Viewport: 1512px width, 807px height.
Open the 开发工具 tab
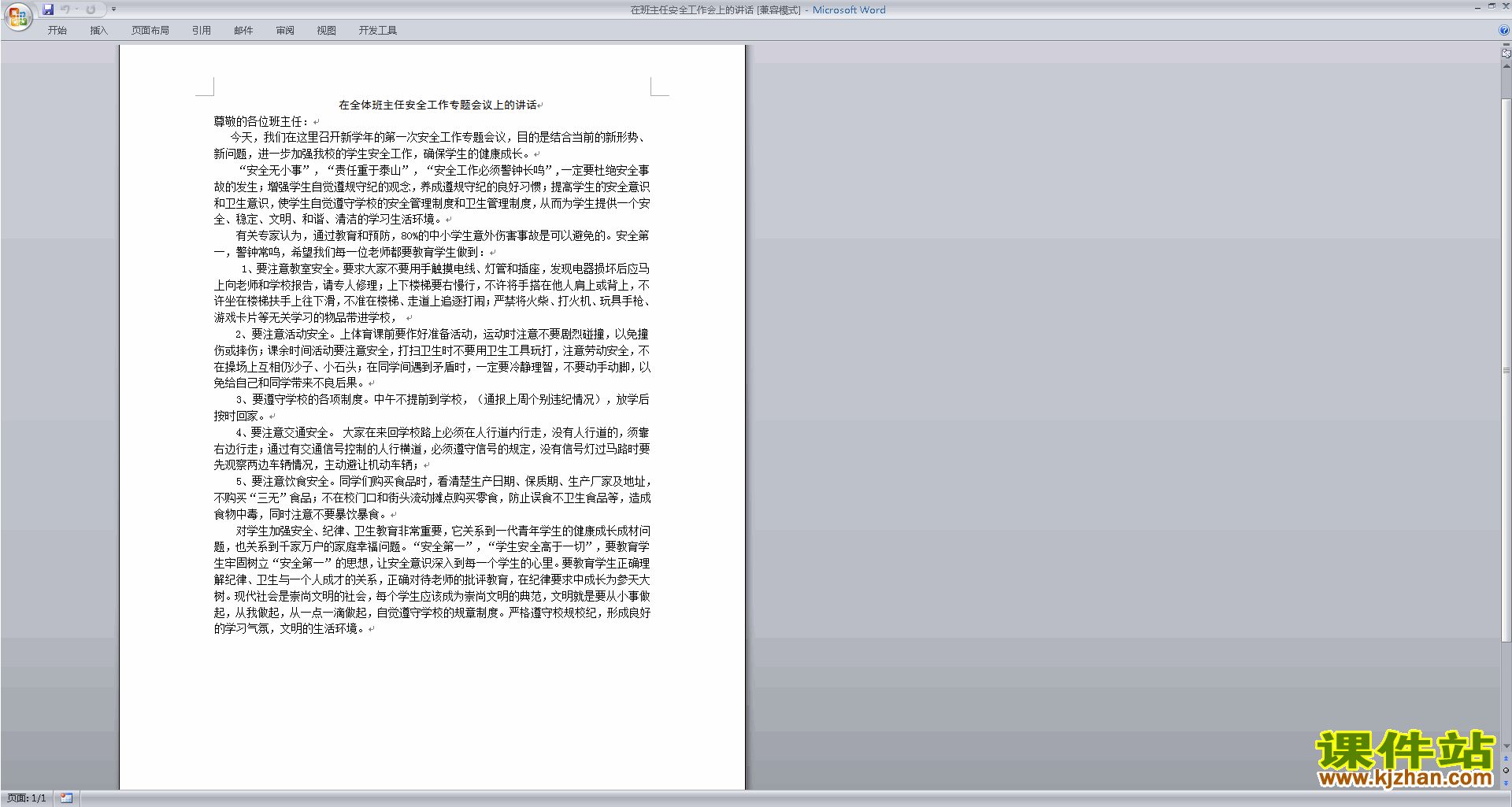pos(378,31)
